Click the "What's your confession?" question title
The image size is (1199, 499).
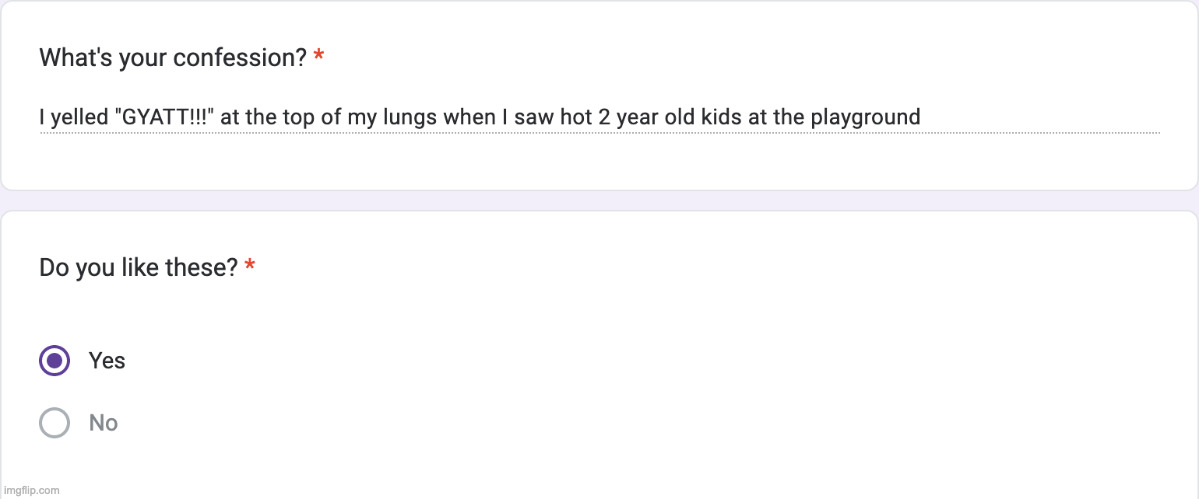[172, 57]
